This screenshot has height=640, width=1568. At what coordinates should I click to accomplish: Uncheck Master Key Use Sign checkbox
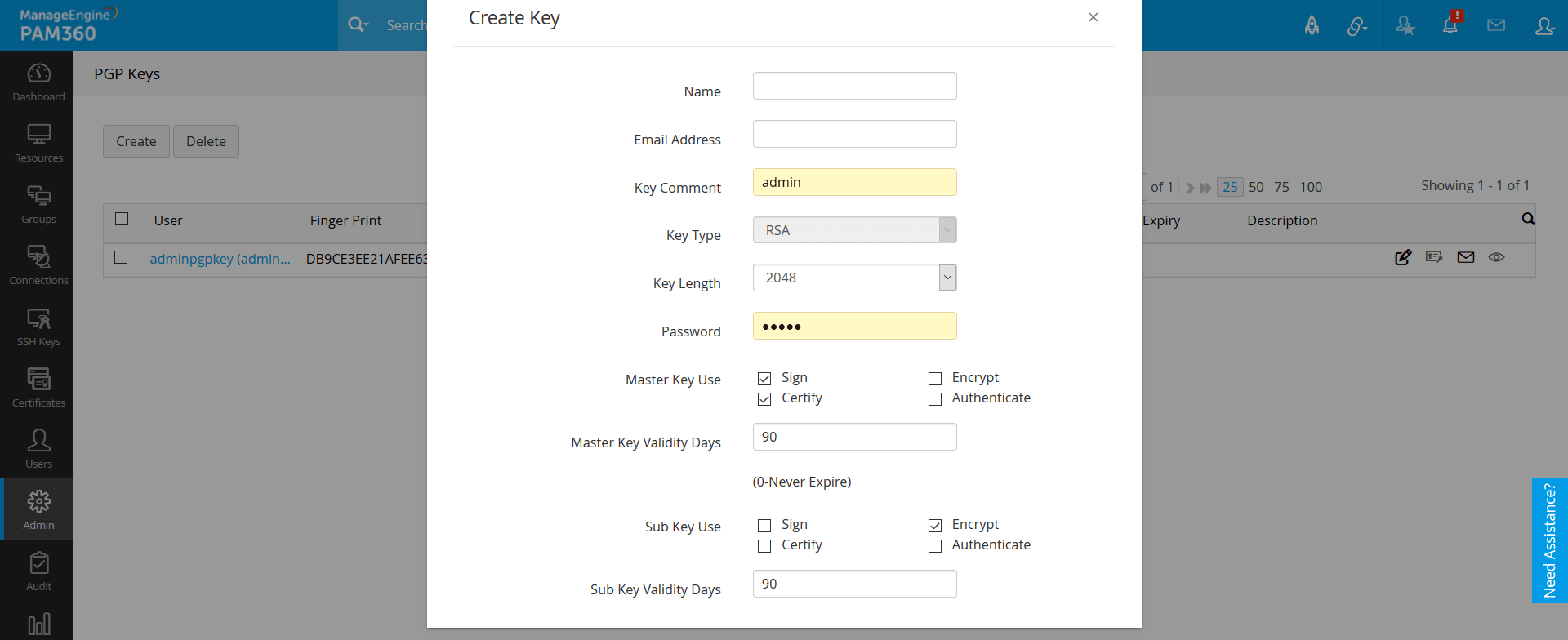764,379
